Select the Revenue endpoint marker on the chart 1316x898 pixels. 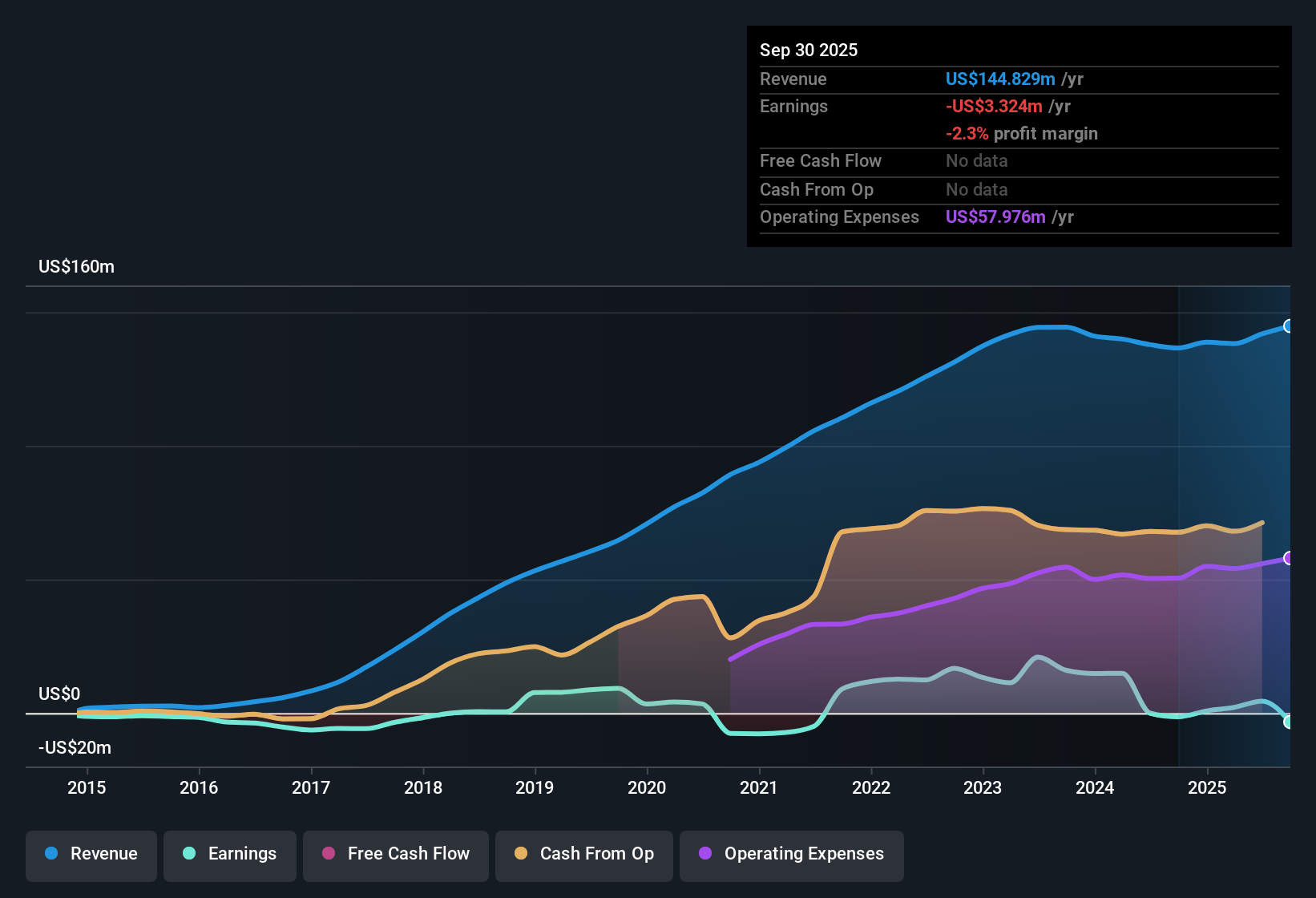point(1289,326)
